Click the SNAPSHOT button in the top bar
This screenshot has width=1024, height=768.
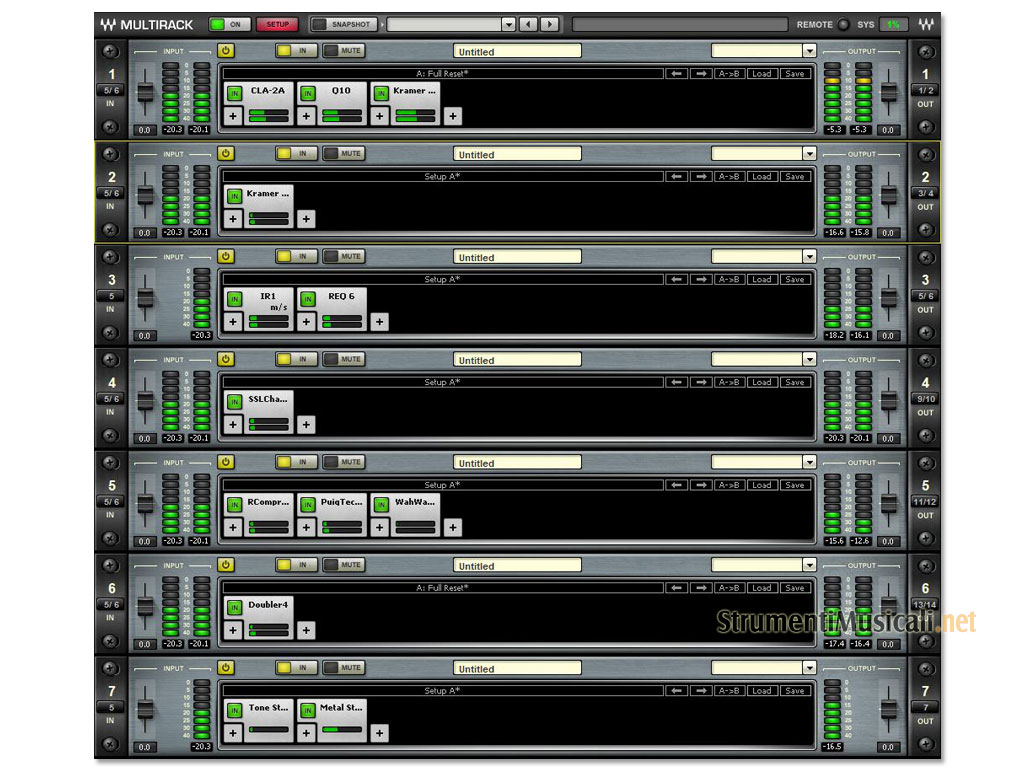345,24
